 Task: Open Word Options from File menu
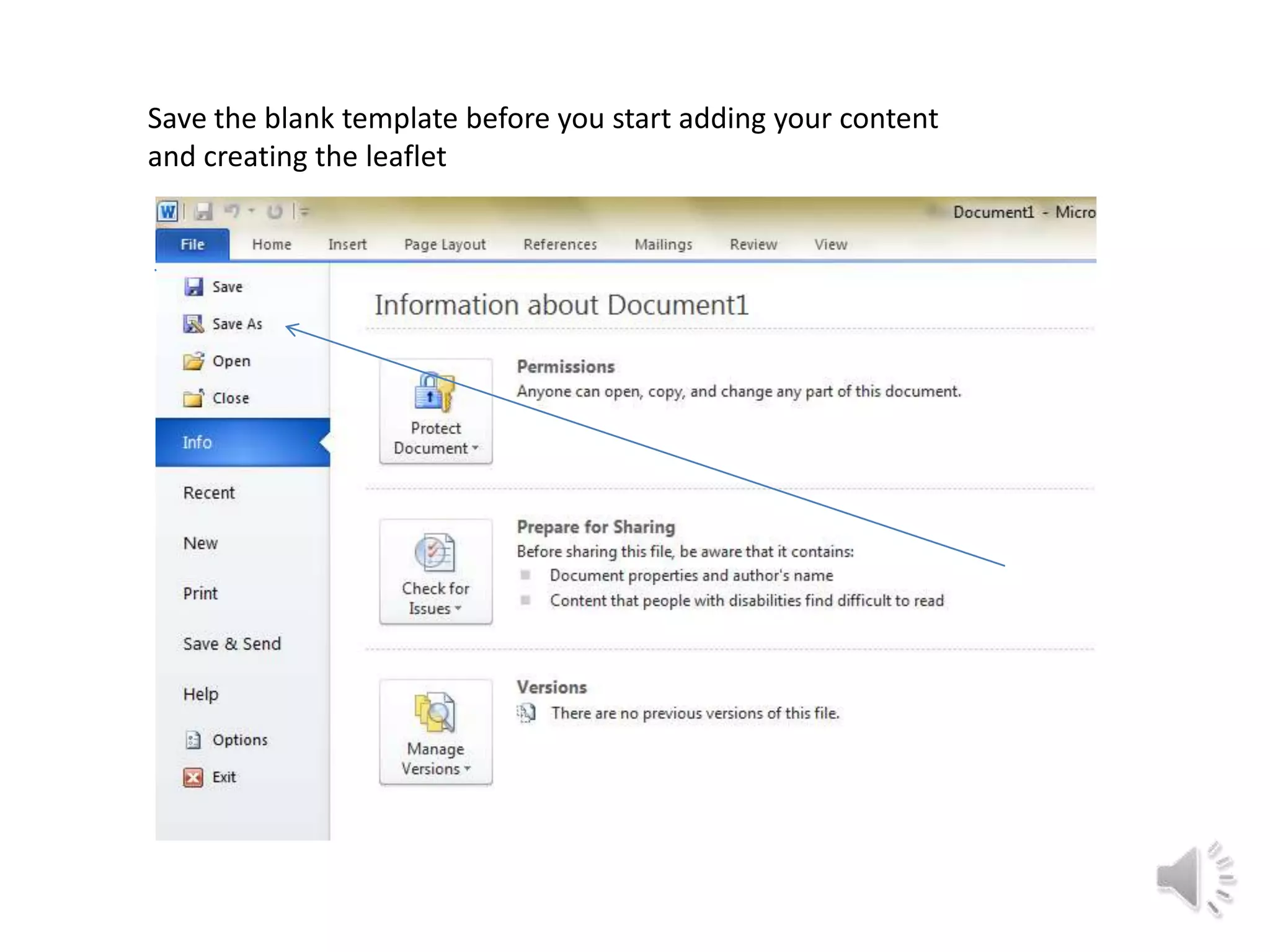coord(240,740)
